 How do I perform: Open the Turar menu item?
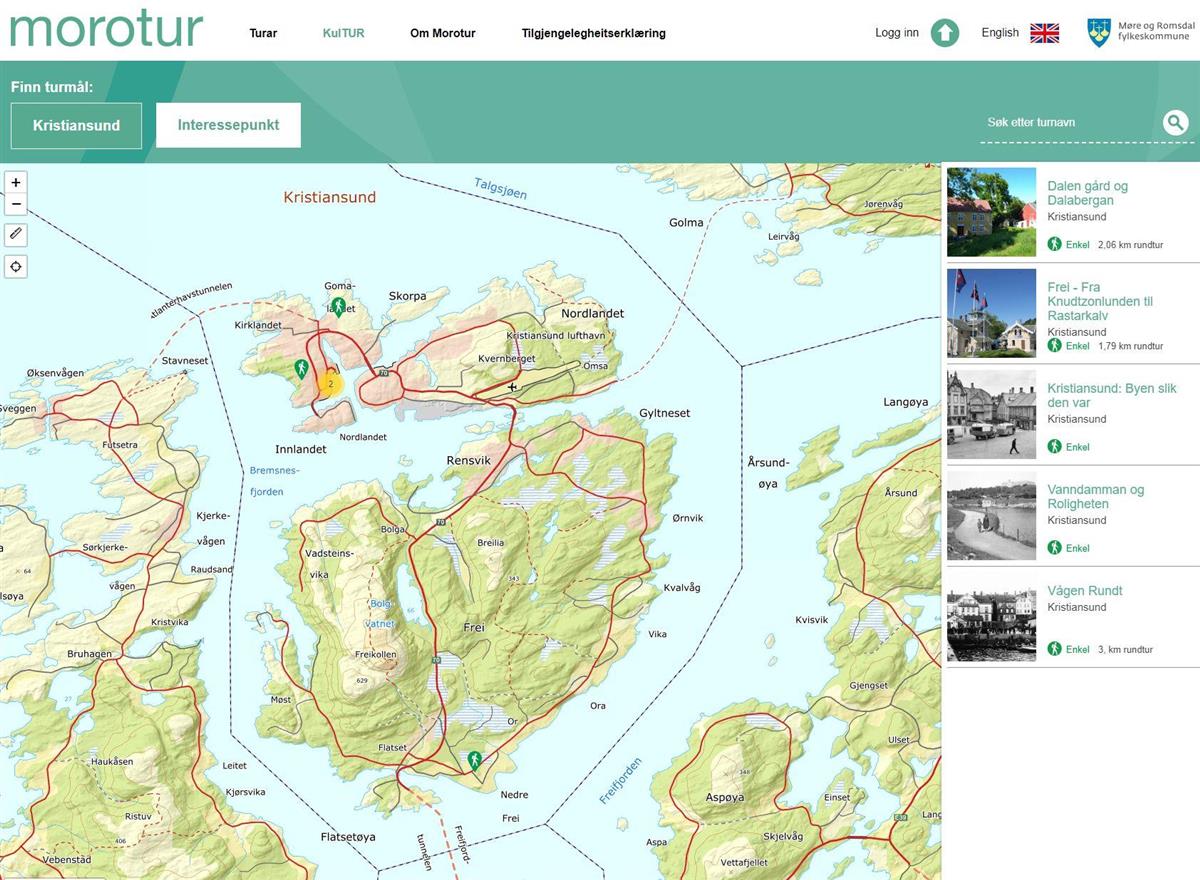click(x=263, y=33)
